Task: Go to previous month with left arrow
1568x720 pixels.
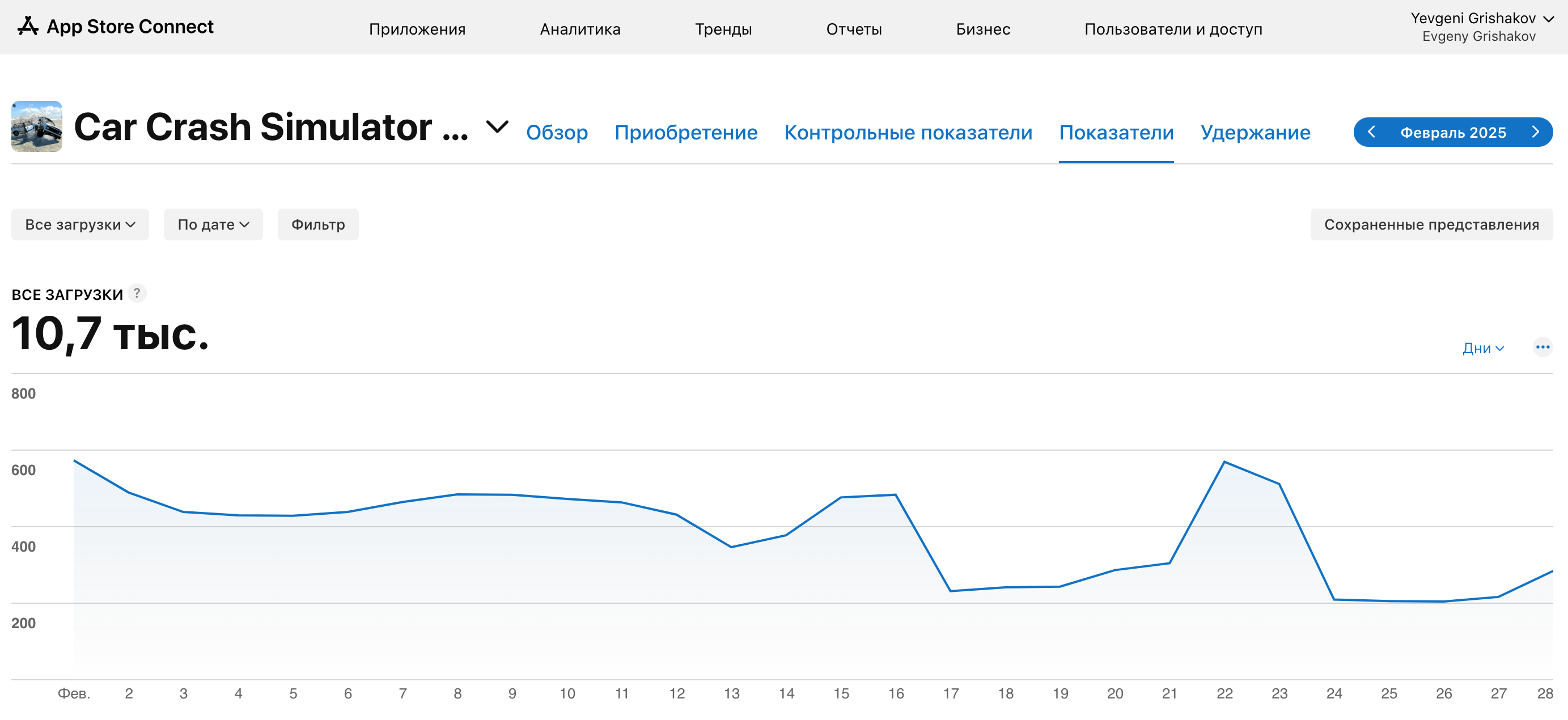Action: point(1371,132)
